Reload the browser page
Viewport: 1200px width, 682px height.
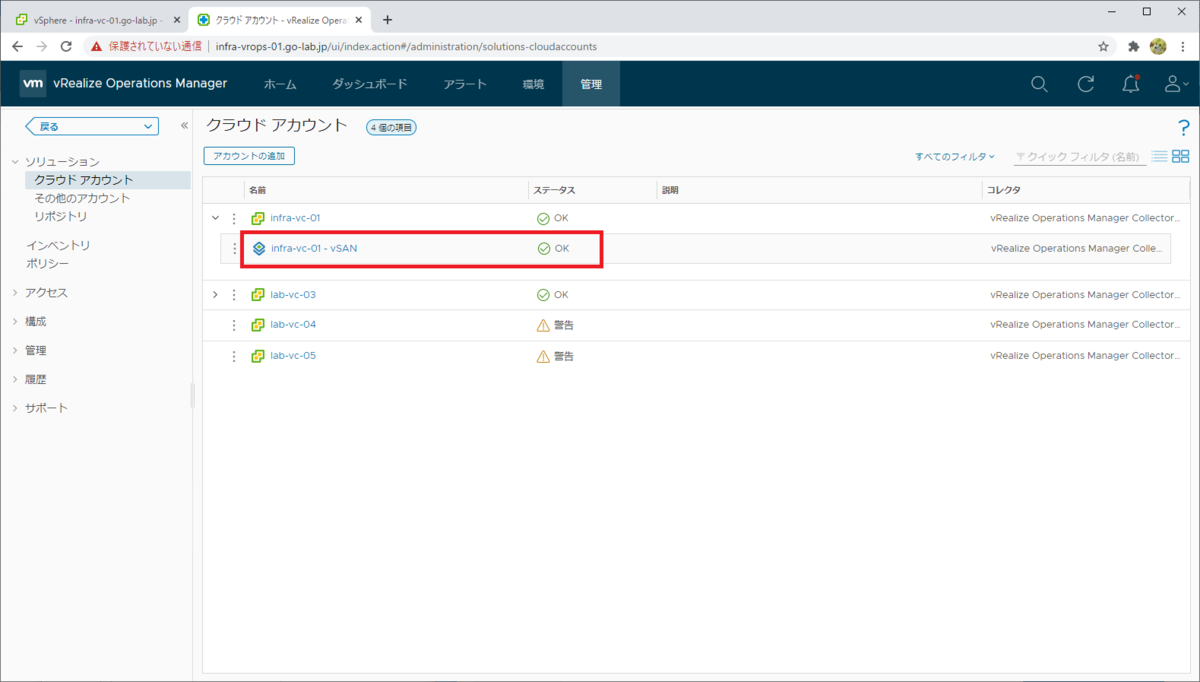coord(66,46)
